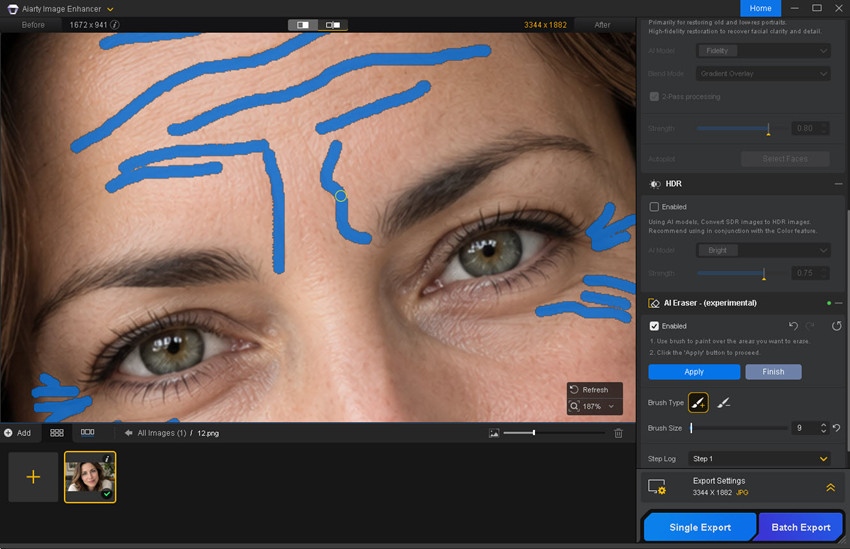Image resolution: width=850 pixels, height=549 pixels.
Task: Click the Apply button
Action: point(694,372)
